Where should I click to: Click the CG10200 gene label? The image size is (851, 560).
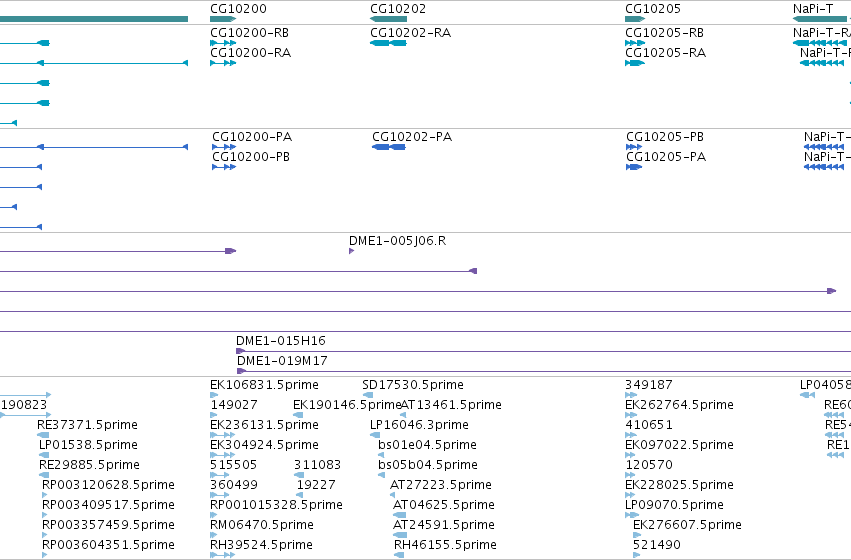238,9
